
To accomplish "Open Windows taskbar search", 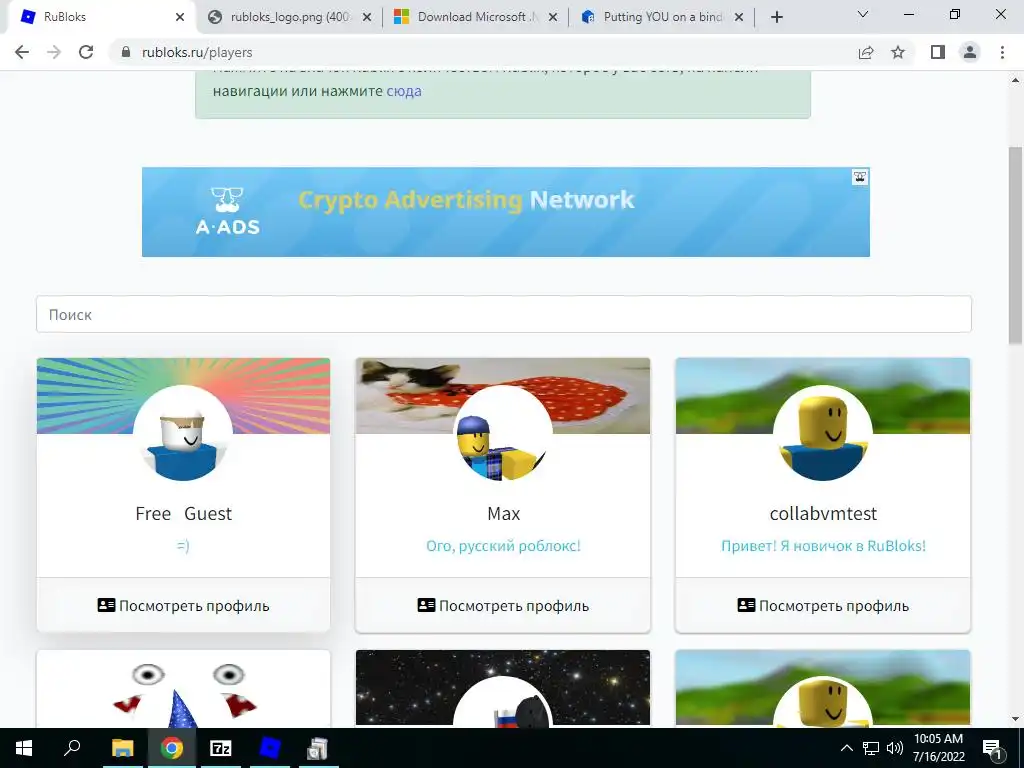I will pyautogui.click(x=72, y=748).
